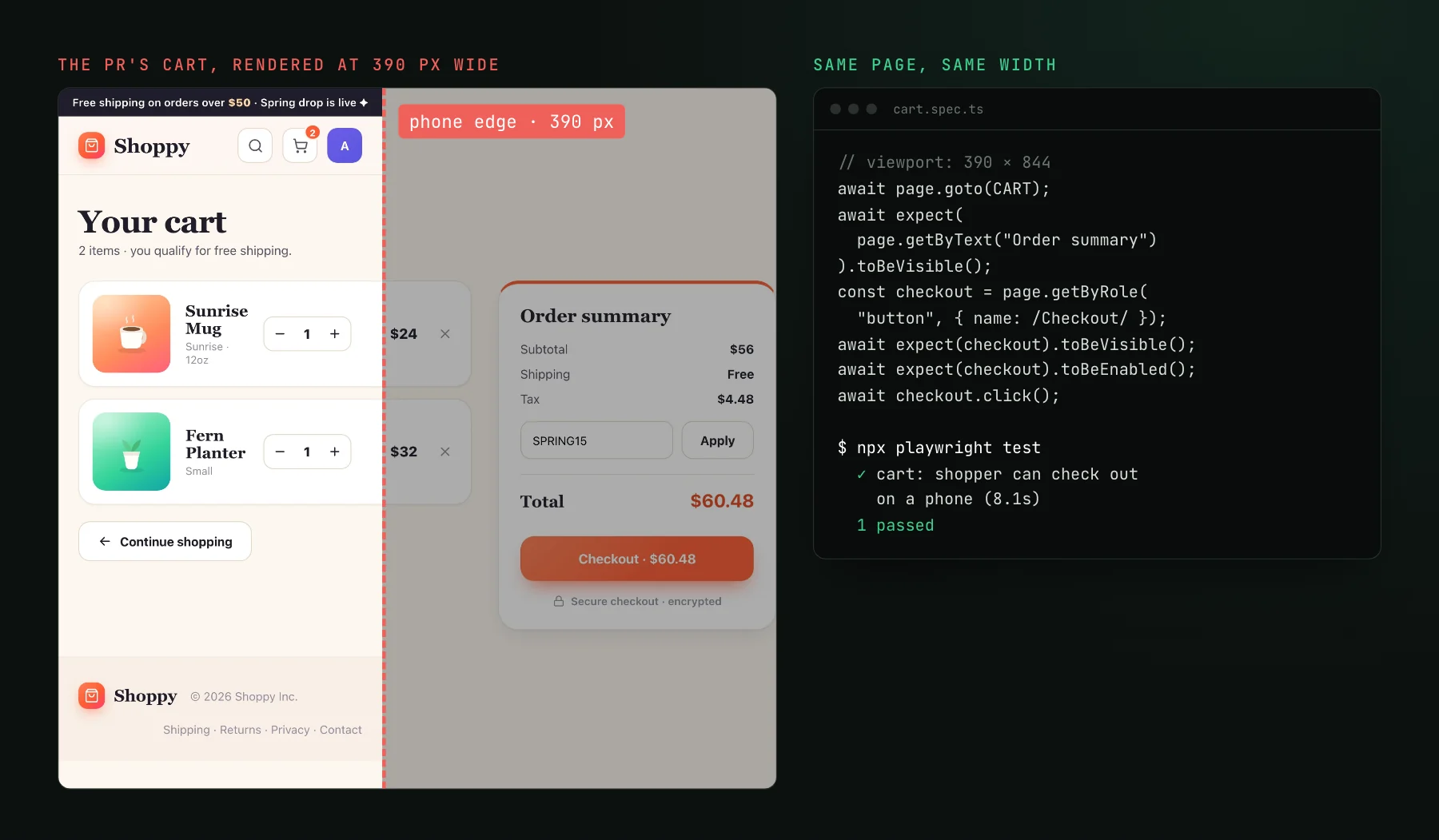The height and width of the screenshot is (840, 1439).
Task: Apply the promo code
Action: point(717,440)
